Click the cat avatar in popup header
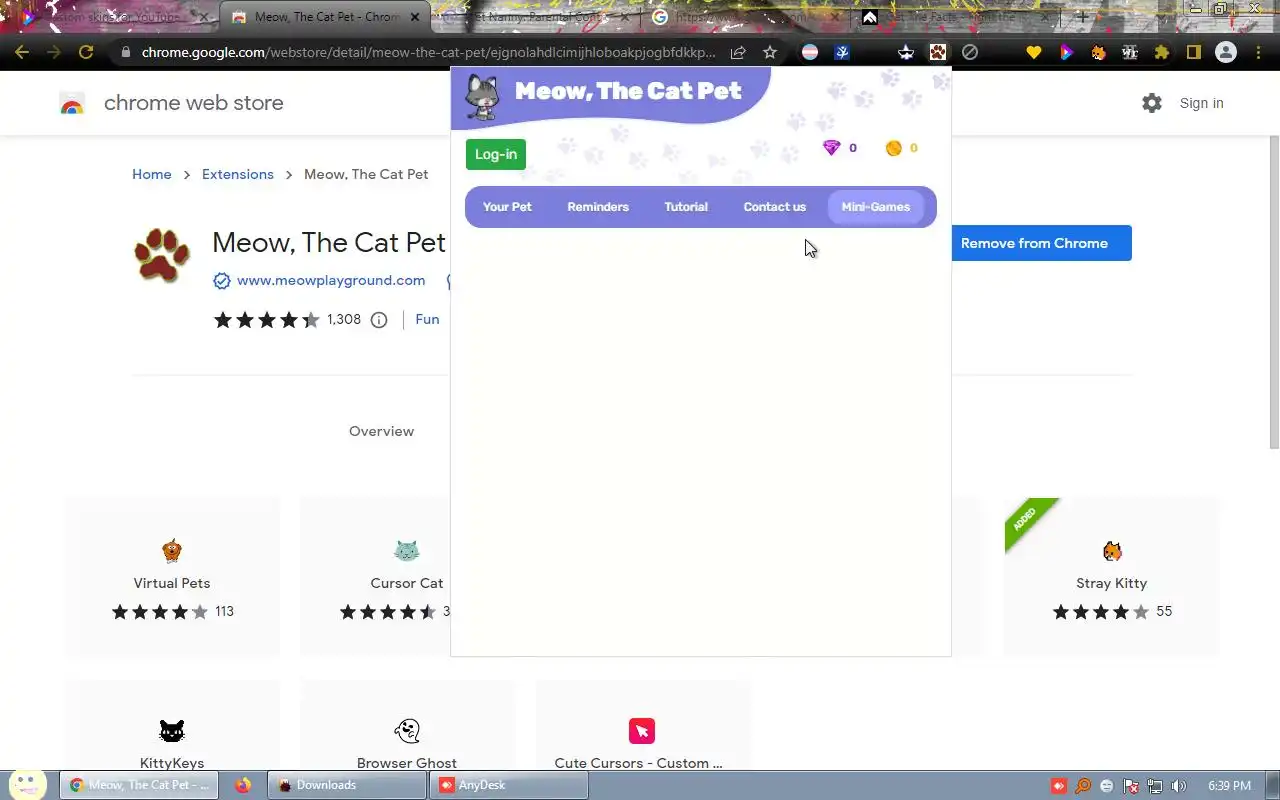The height and width of the screenshot is (800, 1280). pyautogui.click(x=482, y=96)
